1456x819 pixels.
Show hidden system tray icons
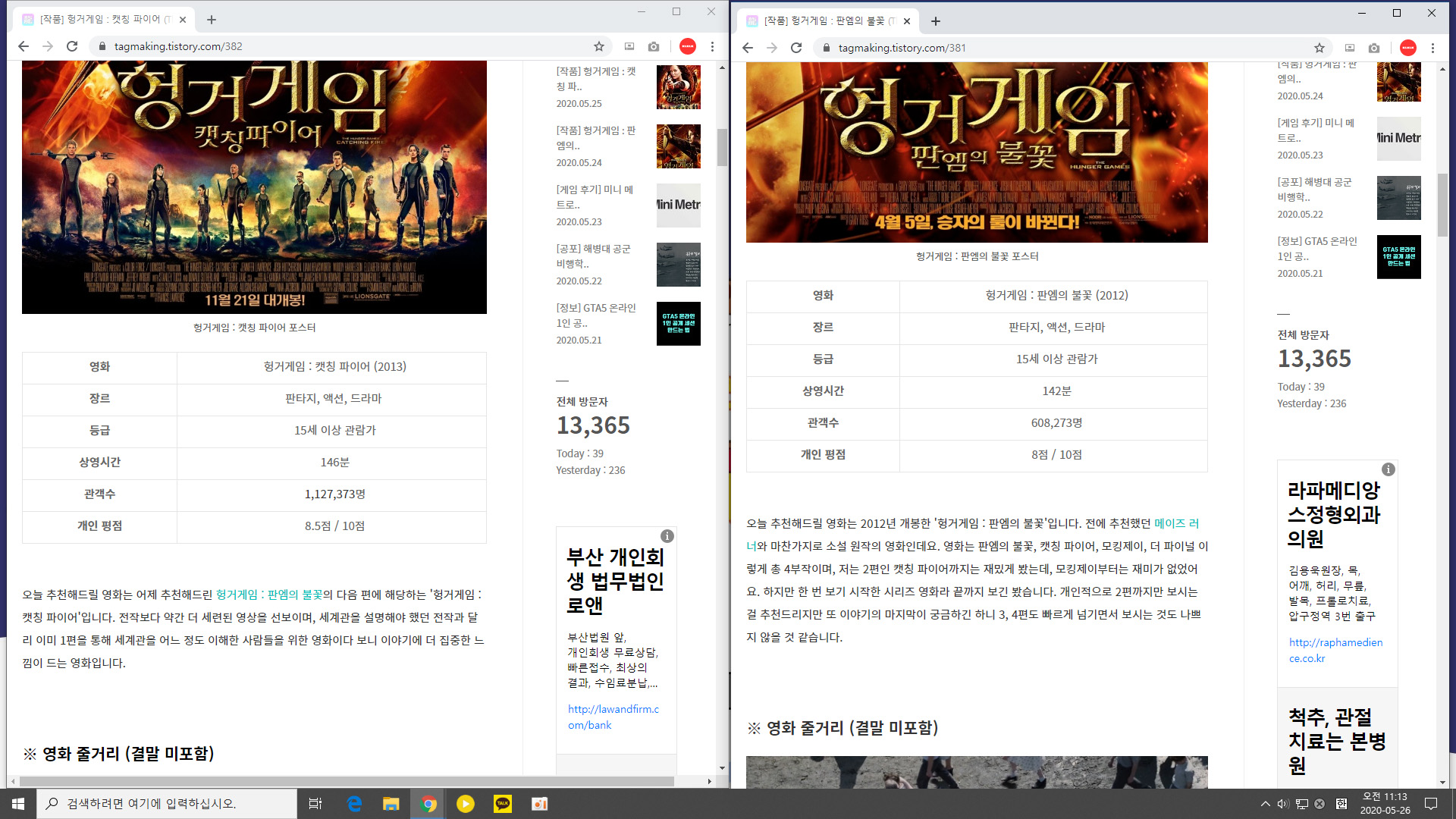1265,804
